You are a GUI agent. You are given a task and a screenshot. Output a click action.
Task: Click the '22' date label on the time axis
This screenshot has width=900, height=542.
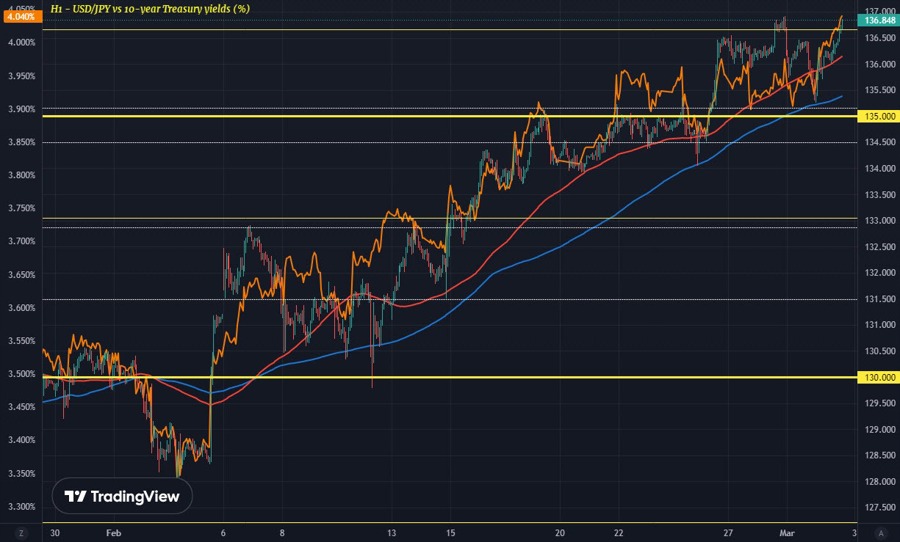coord(618,533)
